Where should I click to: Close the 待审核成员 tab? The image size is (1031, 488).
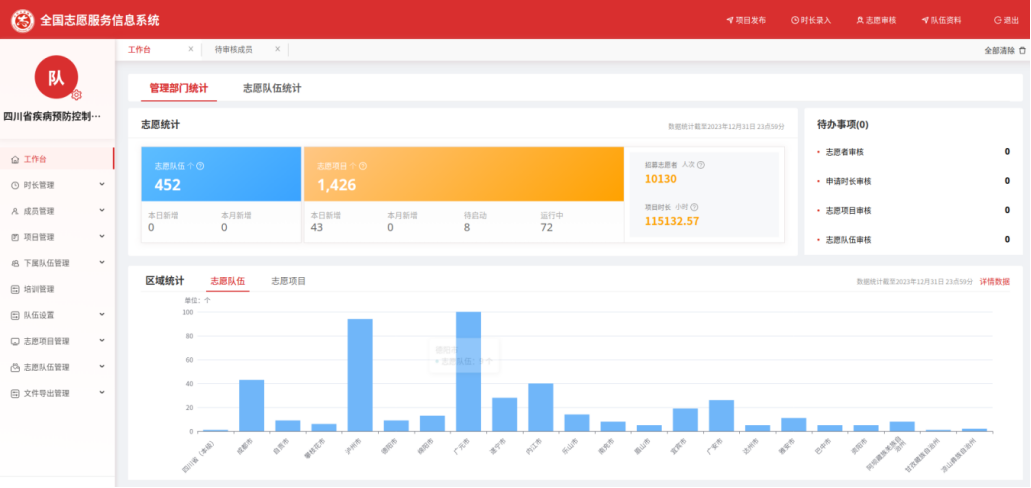pos(277,49)
